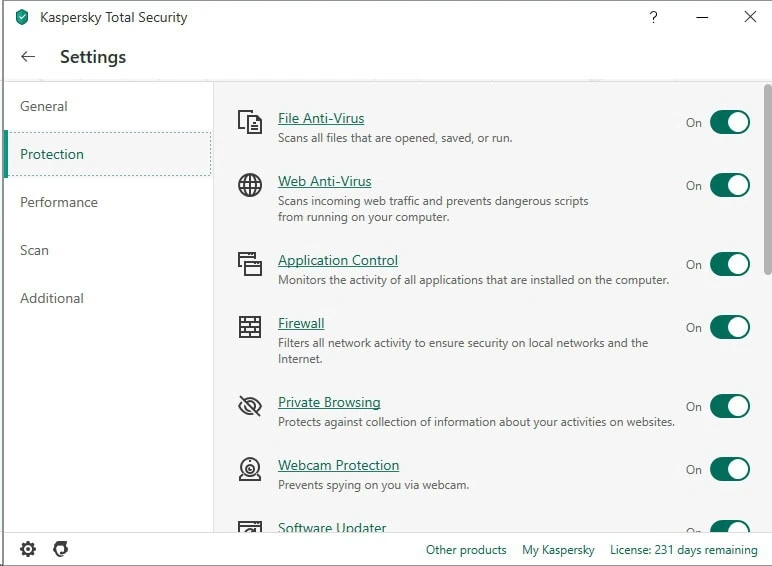
Task: Switch to the Performance section
Action: [59, 202]
